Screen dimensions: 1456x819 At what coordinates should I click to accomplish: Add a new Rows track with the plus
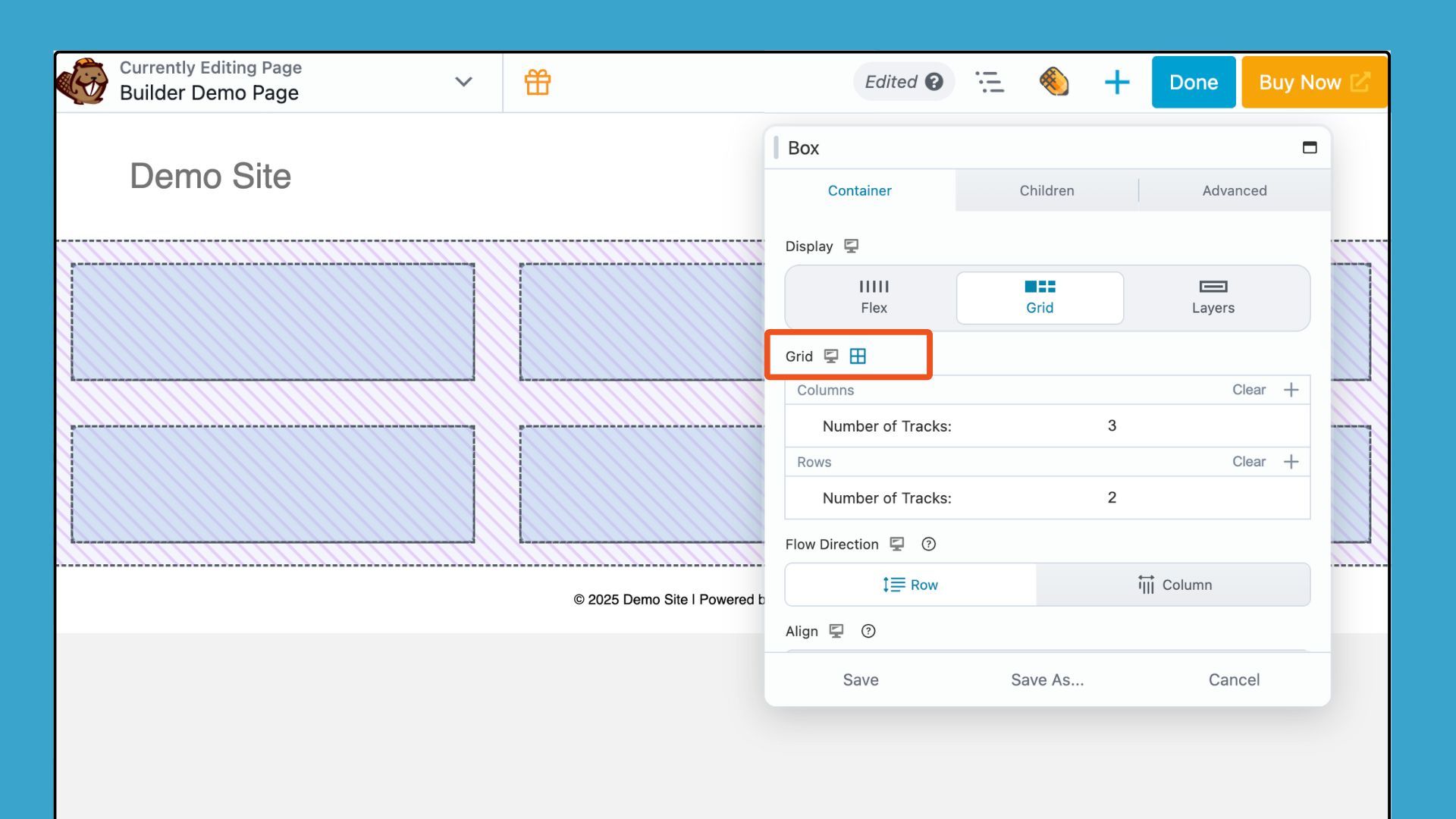[x=1291, y=461]
